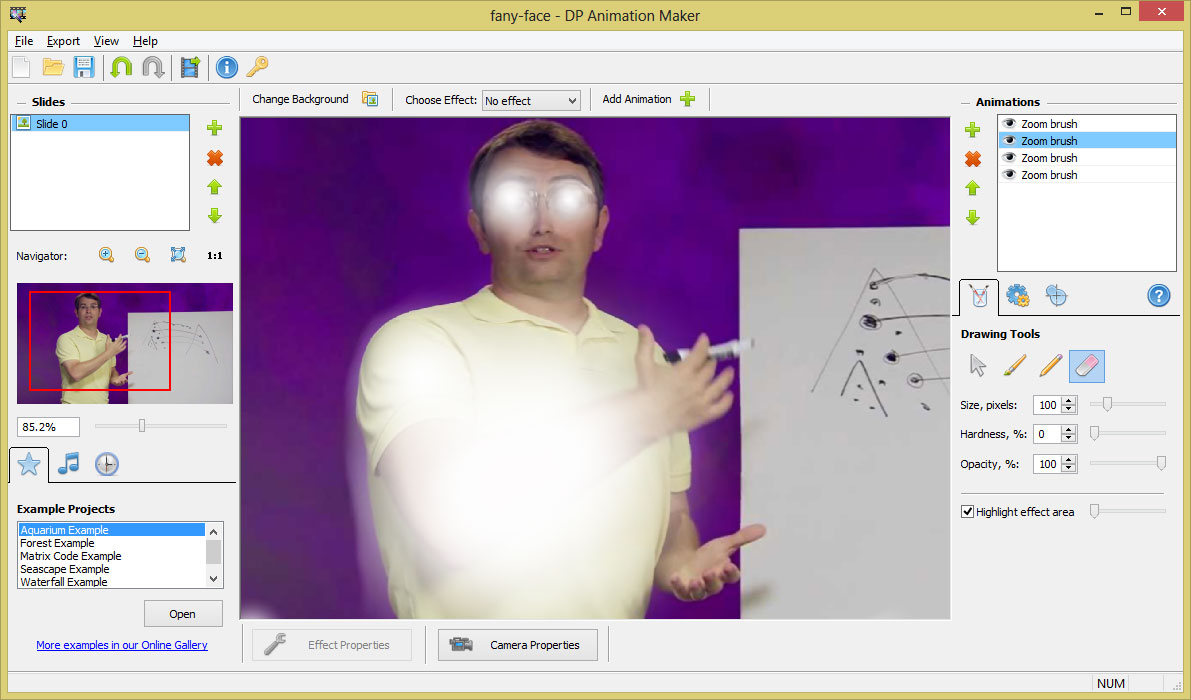Screen dimensions: 1191x700
Task: Click the Opacity slider track
Action: coord(1128,463)
